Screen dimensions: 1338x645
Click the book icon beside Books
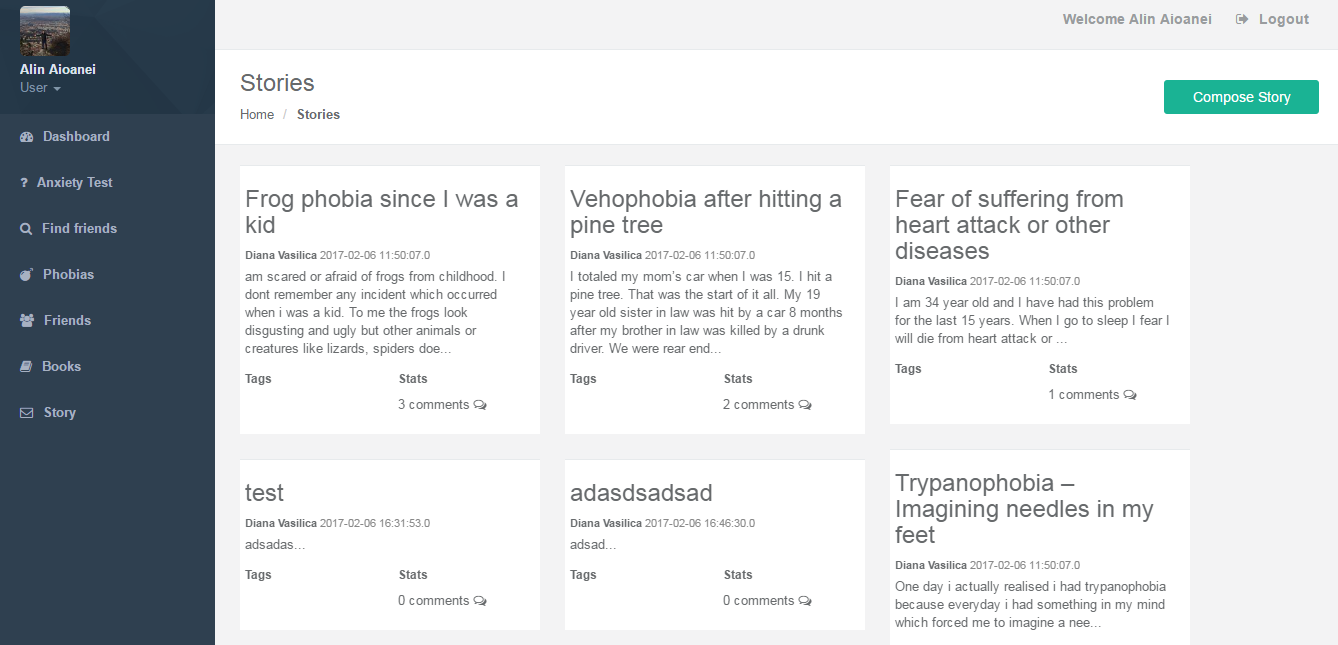pos(26,367)
